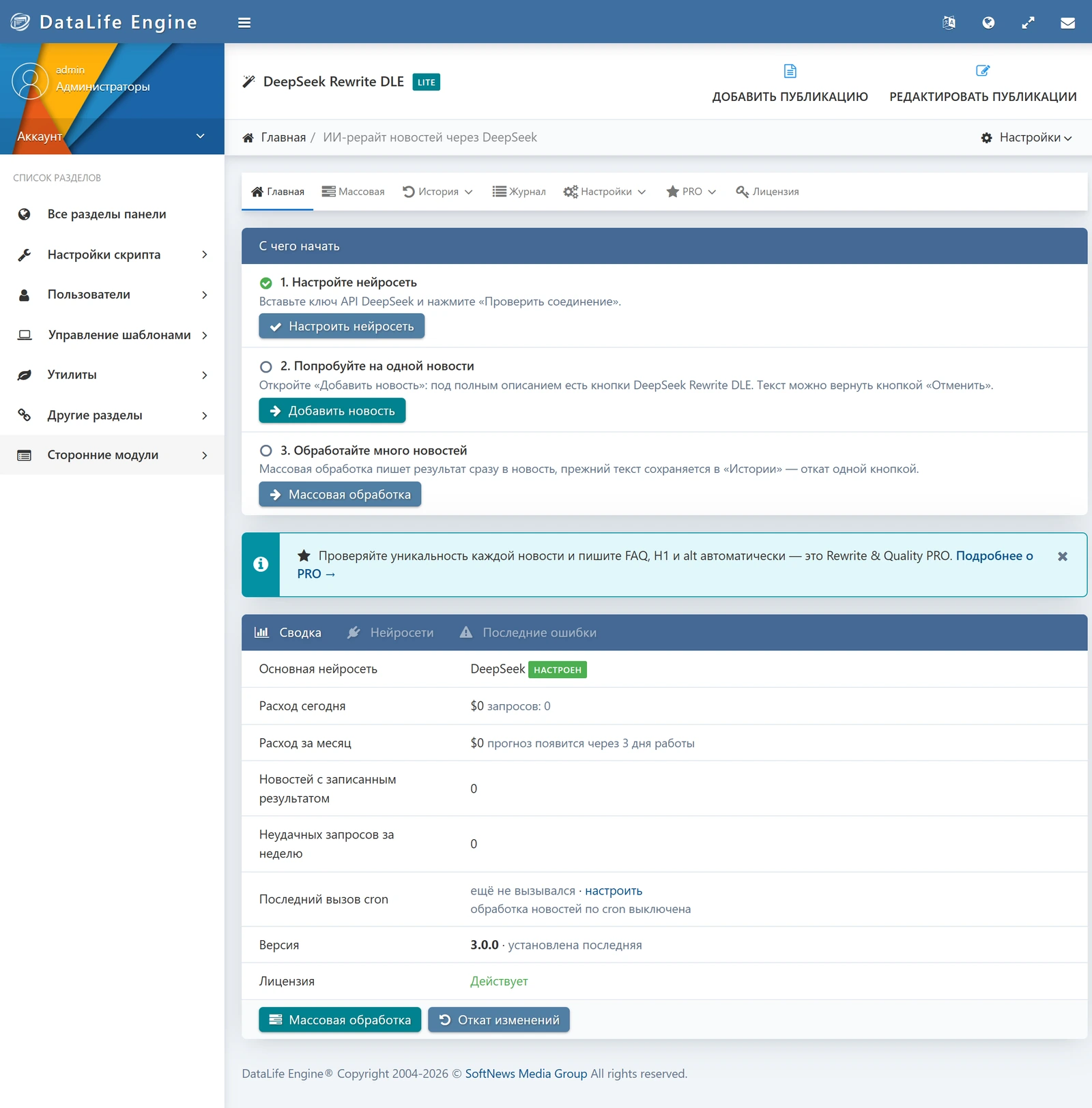
Task: Open messages via the envelope icon
Action: click(1068, 23)
